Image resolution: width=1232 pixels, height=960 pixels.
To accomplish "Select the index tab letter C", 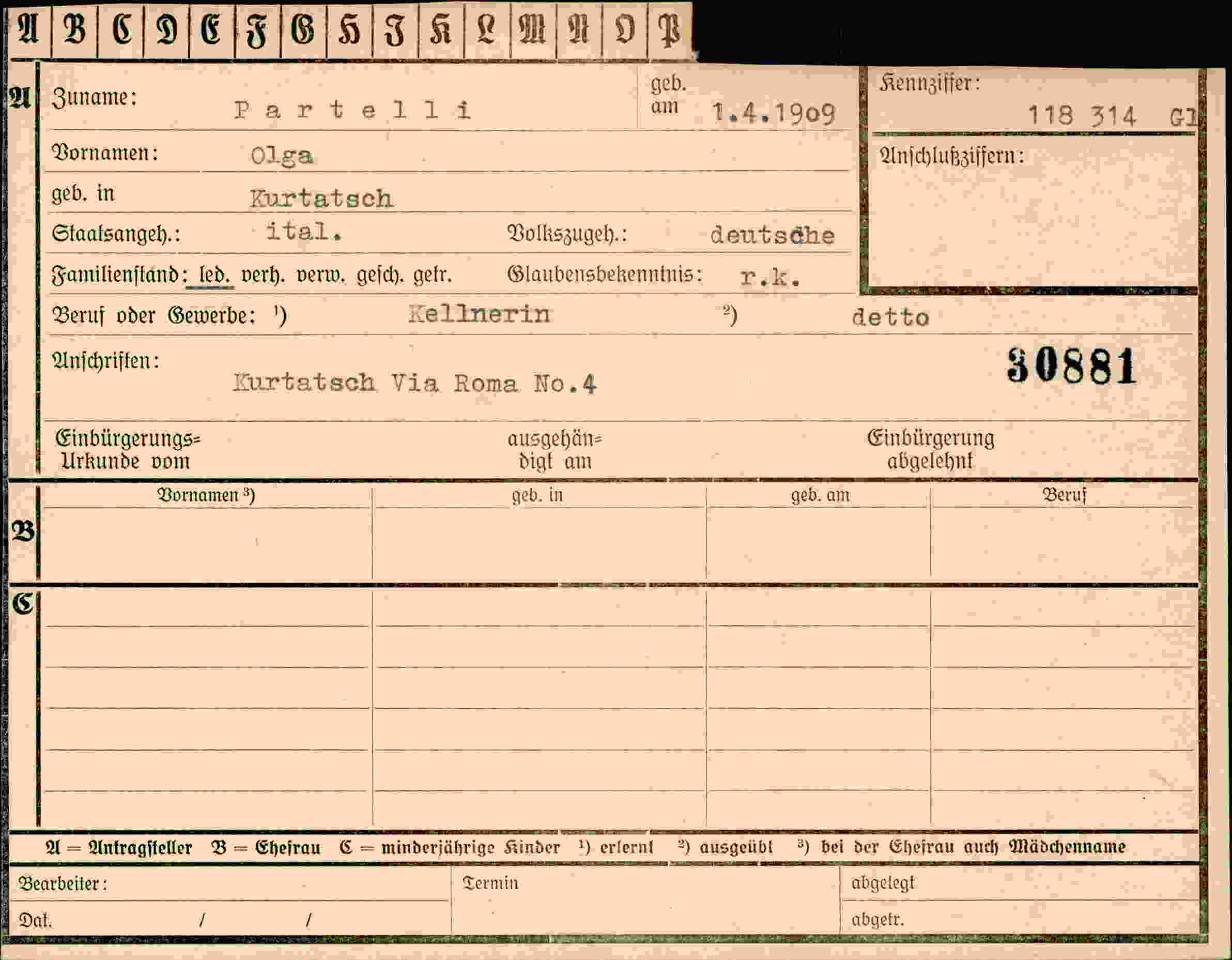I will tap(121, 29).
